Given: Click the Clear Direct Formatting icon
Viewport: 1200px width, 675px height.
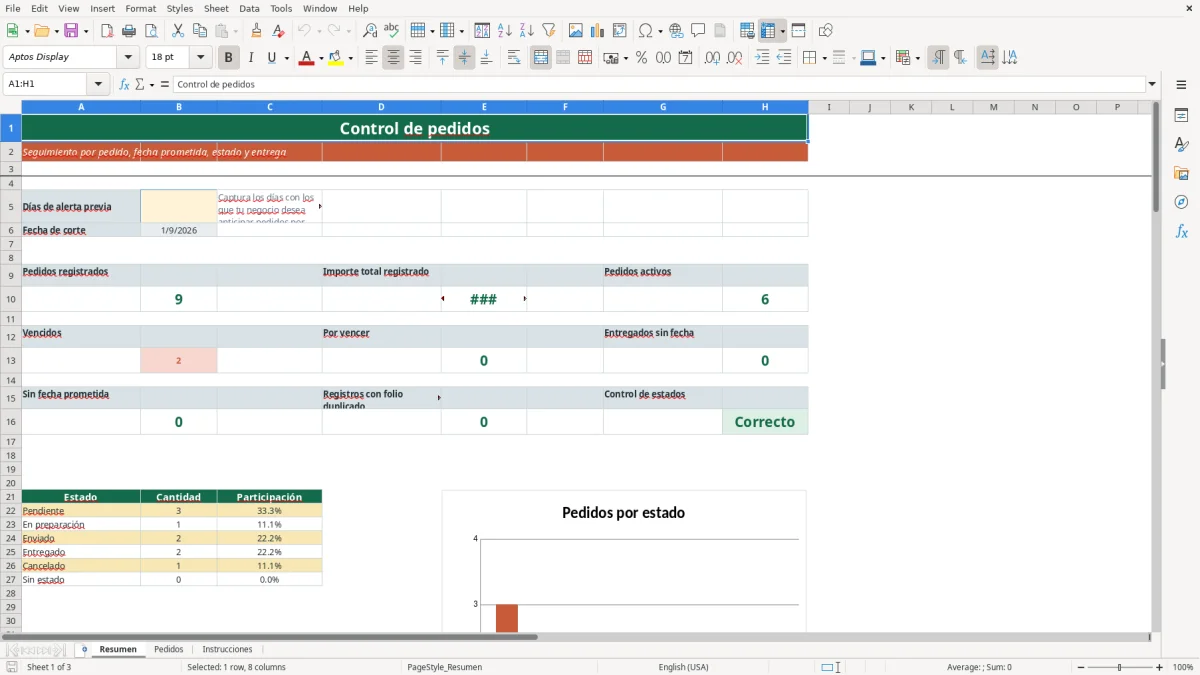Looking at the screenshot, I should point(279,31).
